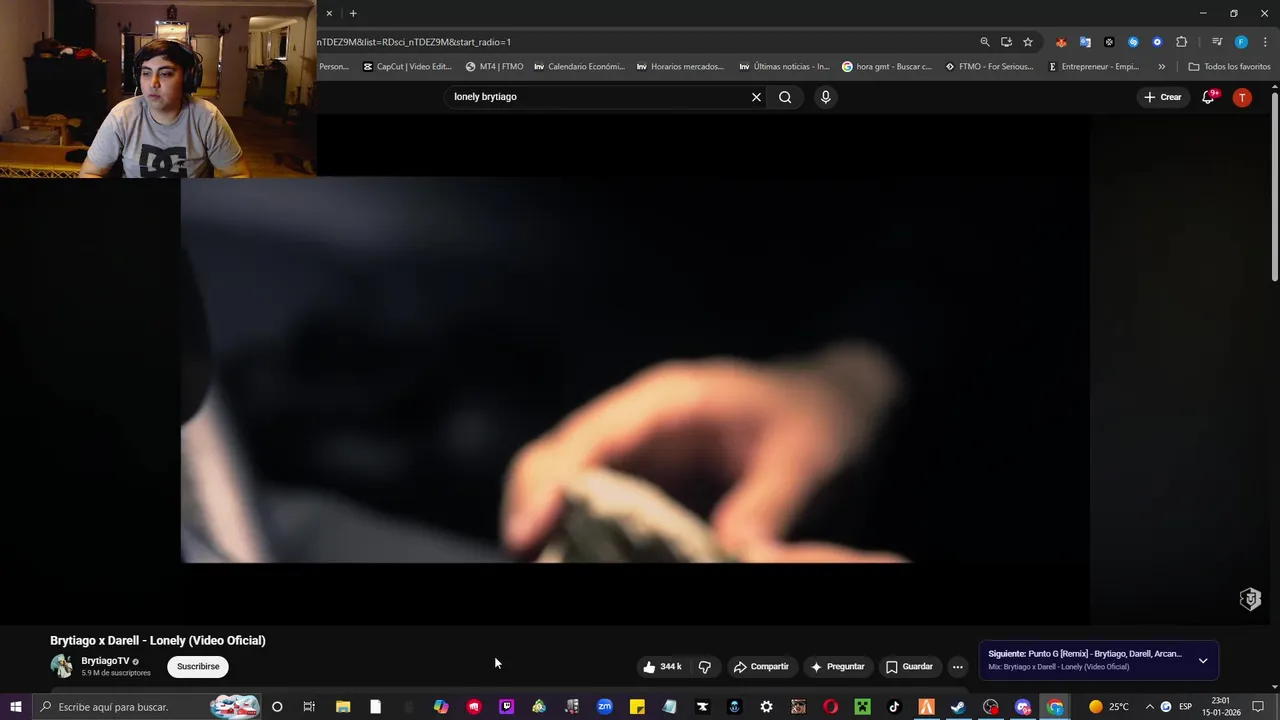1280x720 pixels.
Task: Clear the YouTube search box with X
Action: point(756,97)
